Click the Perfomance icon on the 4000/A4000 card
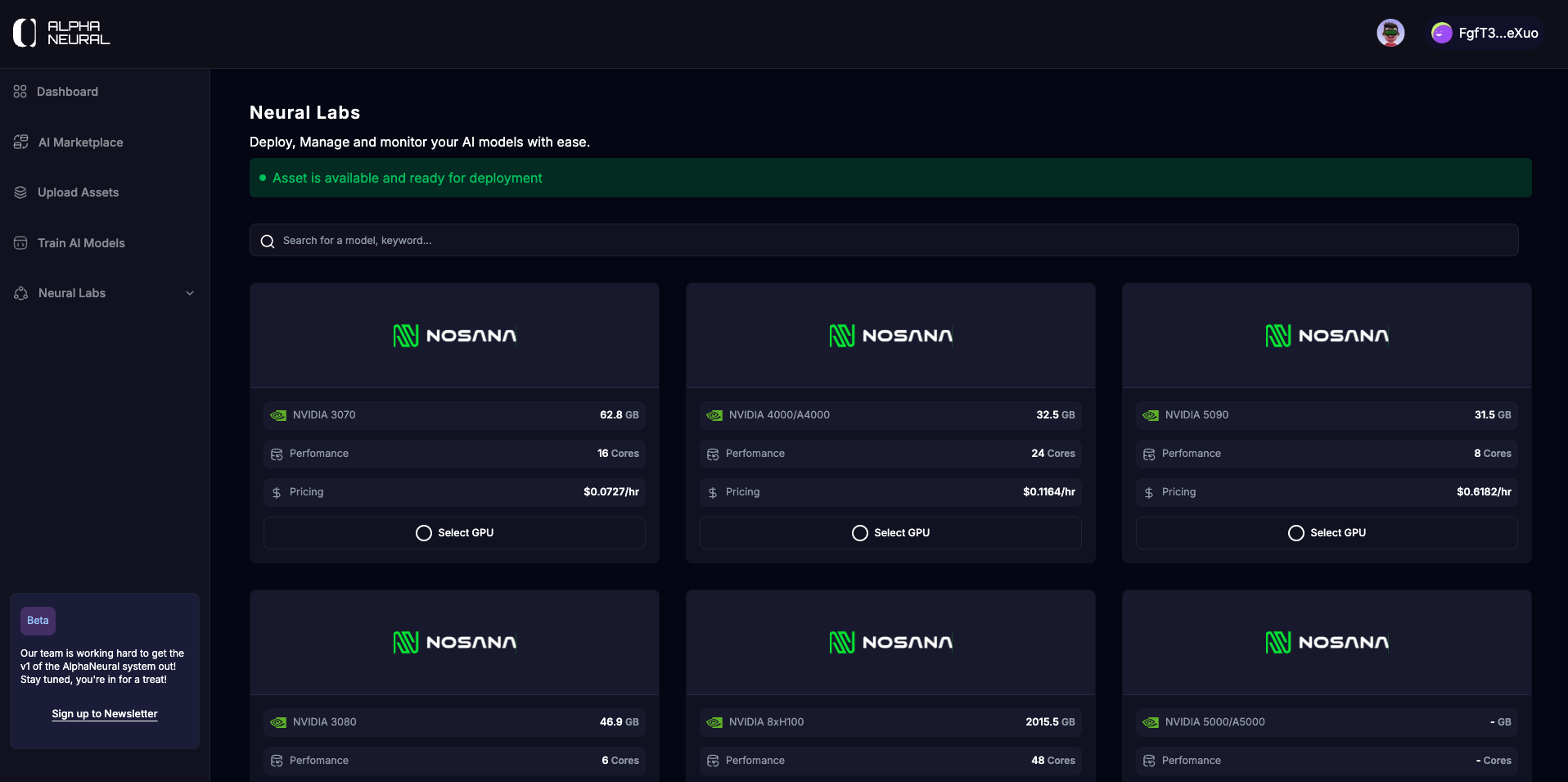The width and height of the screenshot is (1568, 782). 713,454
